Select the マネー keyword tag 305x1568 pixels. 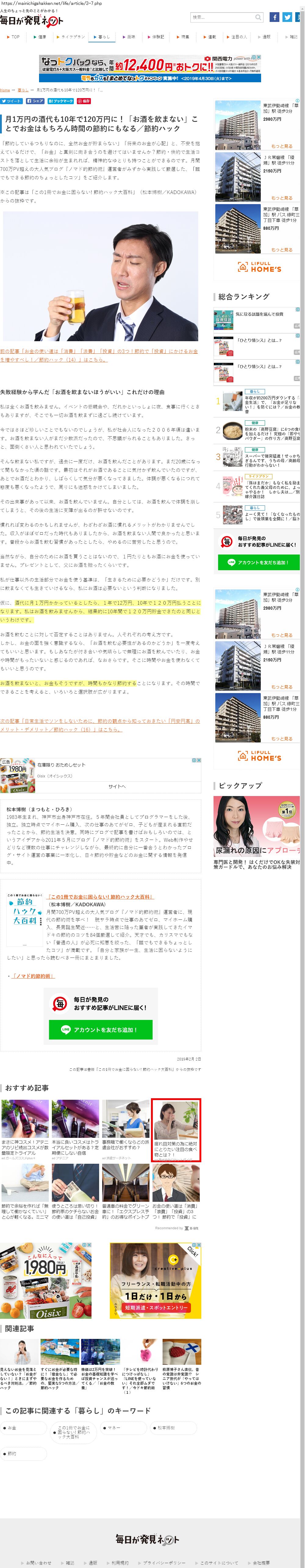124,1428
